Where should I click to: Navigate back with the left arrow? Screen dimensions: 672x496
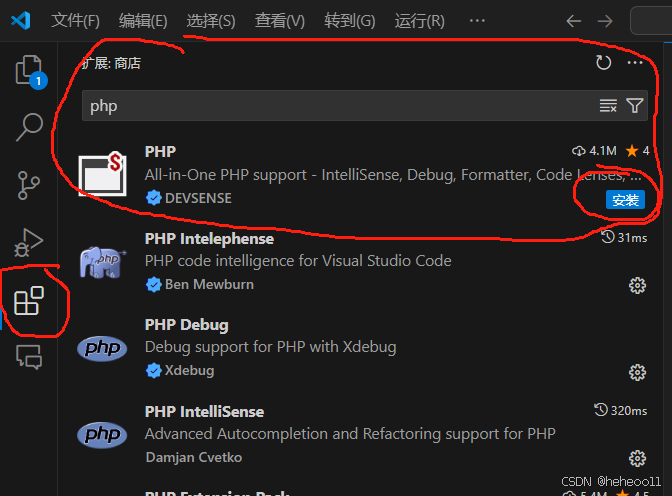(x=573, y=21)
